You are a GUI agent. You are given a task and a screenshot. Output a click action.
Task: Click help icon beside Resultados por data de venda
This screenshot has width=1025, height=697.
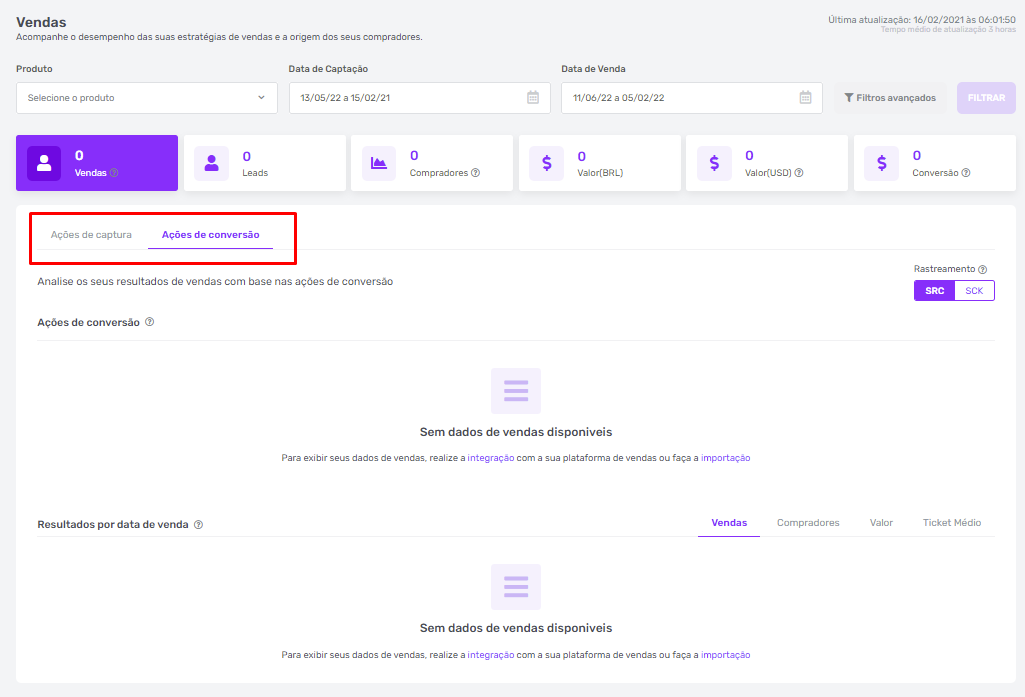tap(198, 524)
